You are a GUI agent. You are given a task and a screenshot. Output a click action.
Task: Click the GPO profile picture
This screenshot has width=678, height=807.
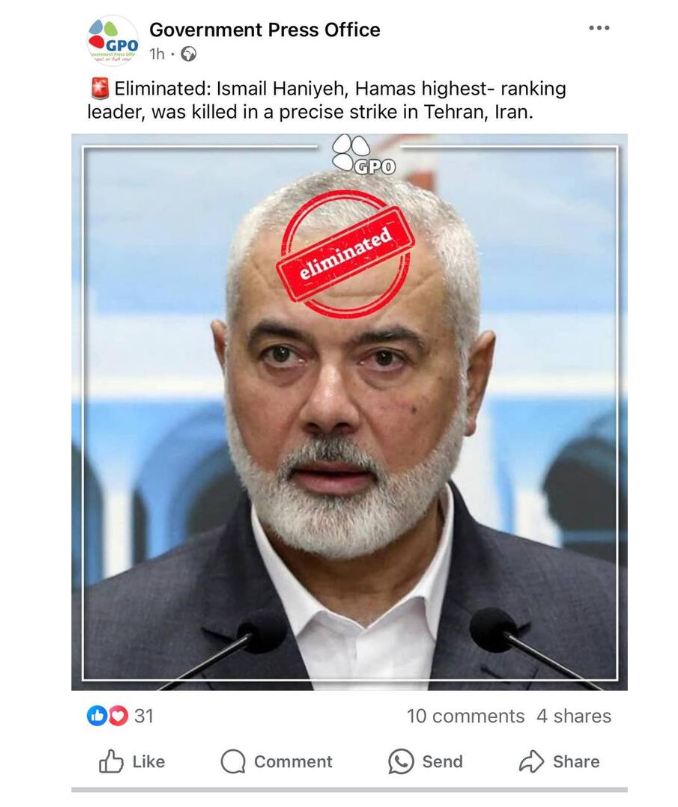point(113,41)
